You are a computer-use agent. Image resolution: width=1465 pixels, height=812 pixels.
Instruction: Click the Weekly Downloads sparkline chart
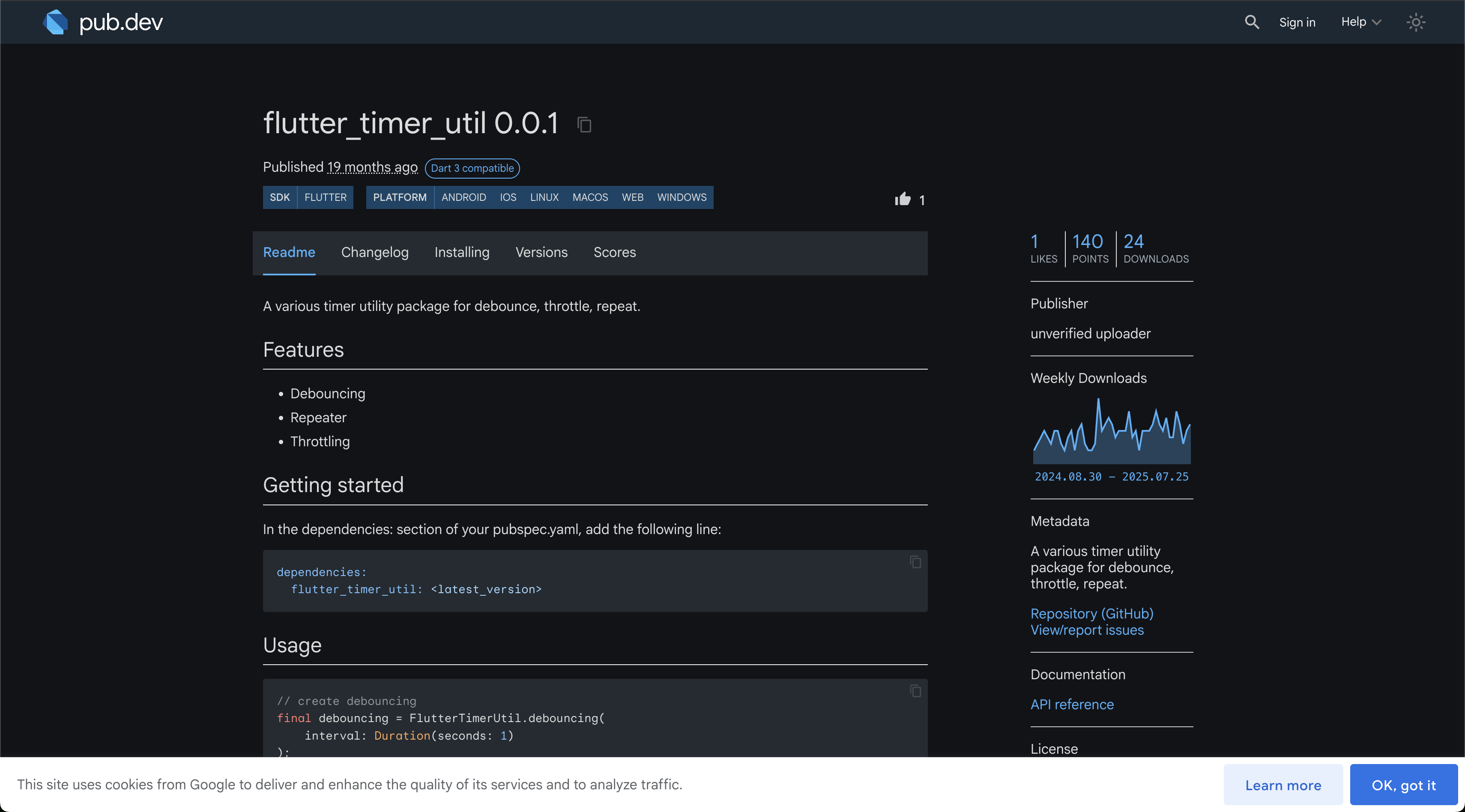tap(1111, 432)
